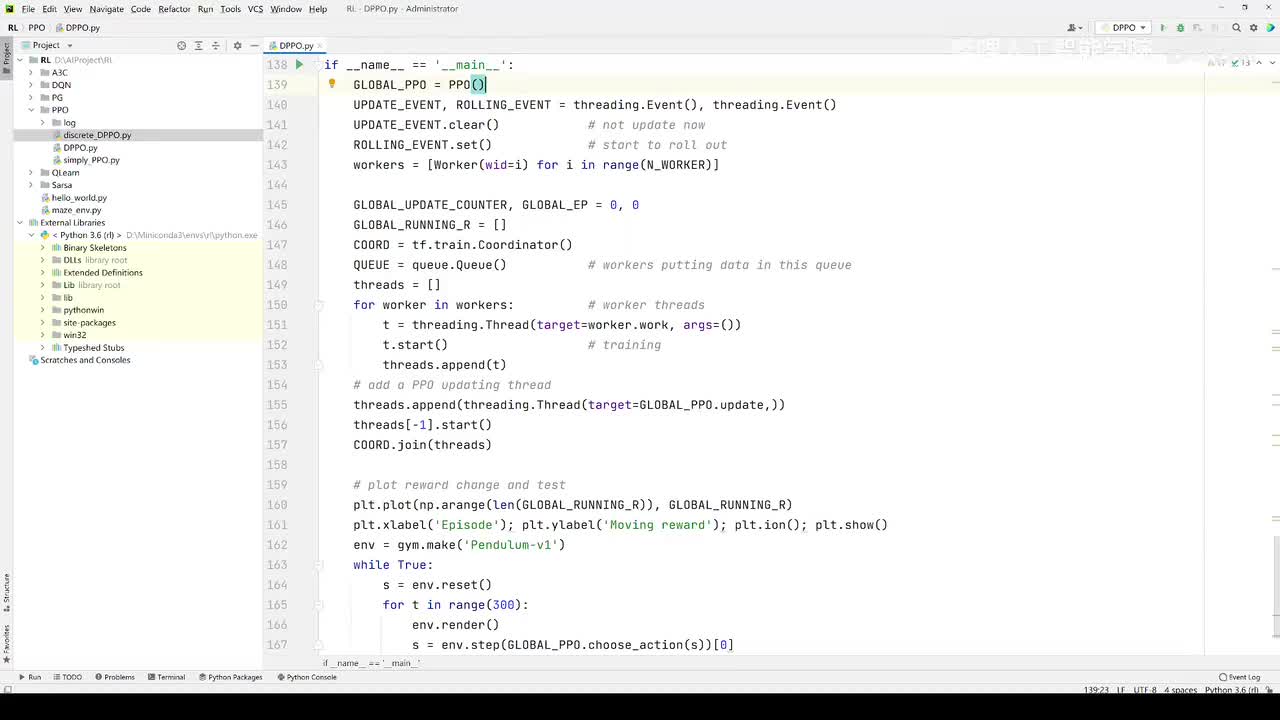1280x720 pixels.
Task: Open the DPPO run configuration dropdown
Action: (x=1124, y=28)
